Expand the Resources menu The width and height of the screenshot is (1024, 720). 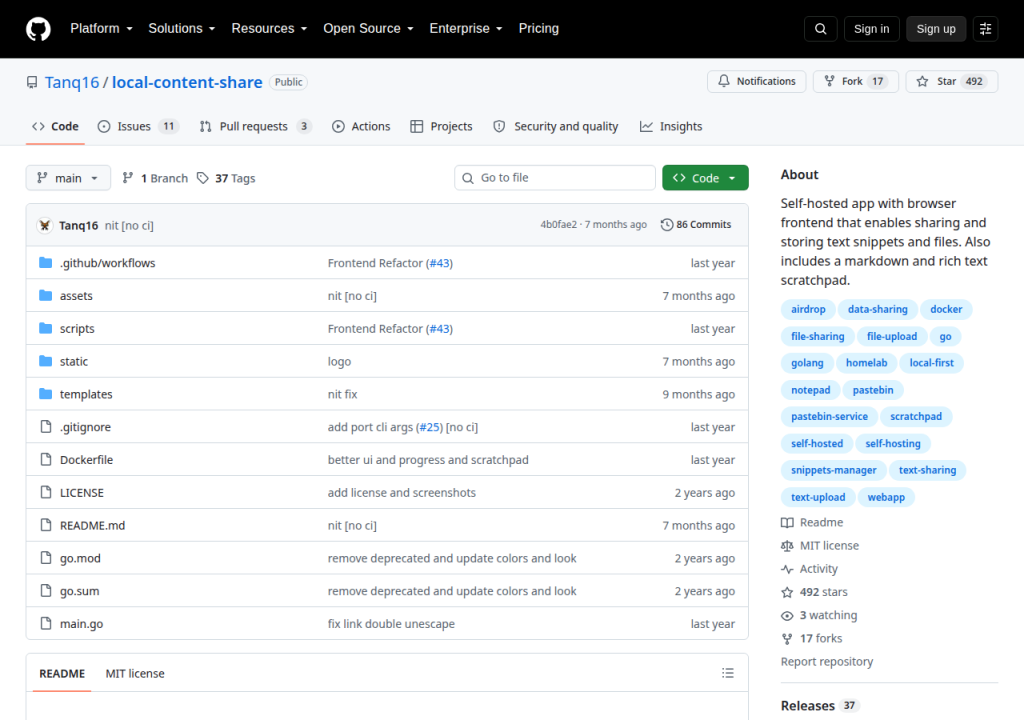pos(269,29)
